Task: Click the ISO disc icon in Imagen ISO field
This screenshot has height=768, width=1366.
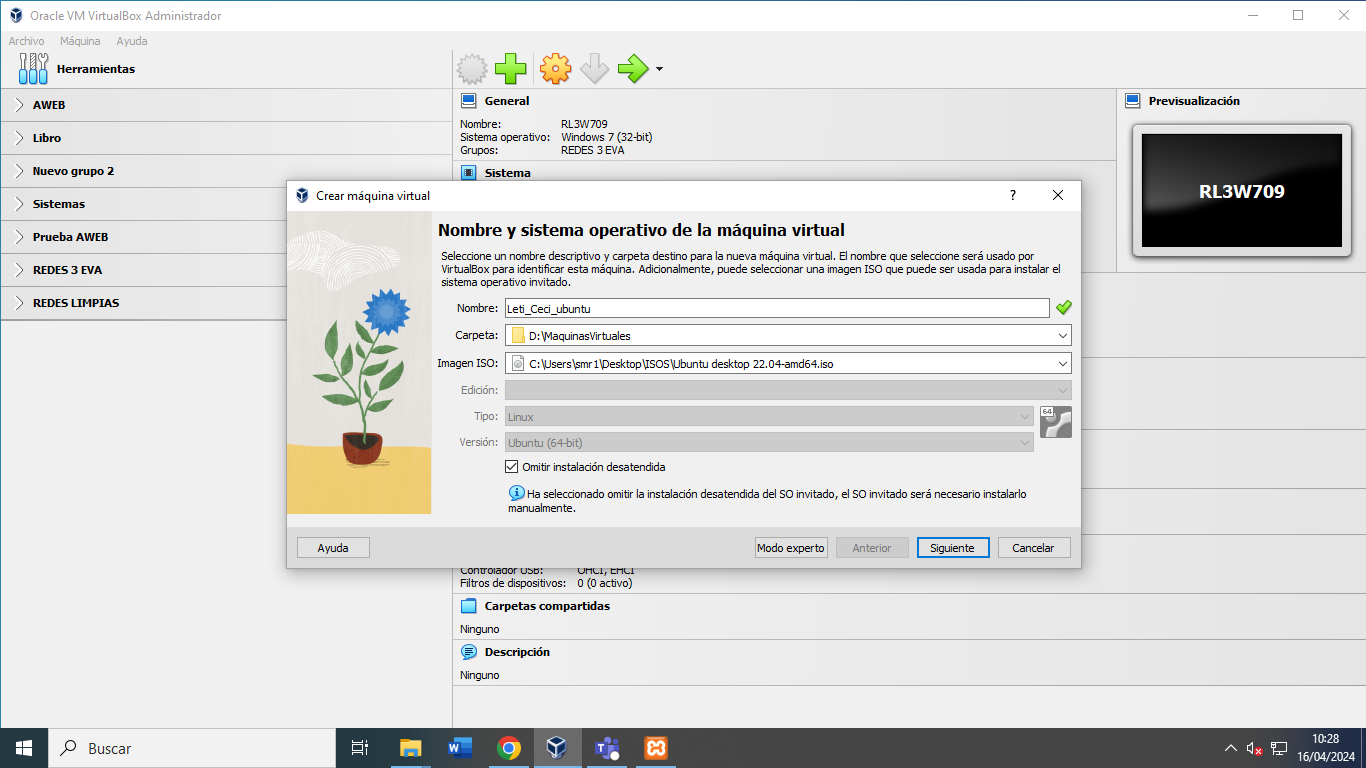Action: point(516,363)
